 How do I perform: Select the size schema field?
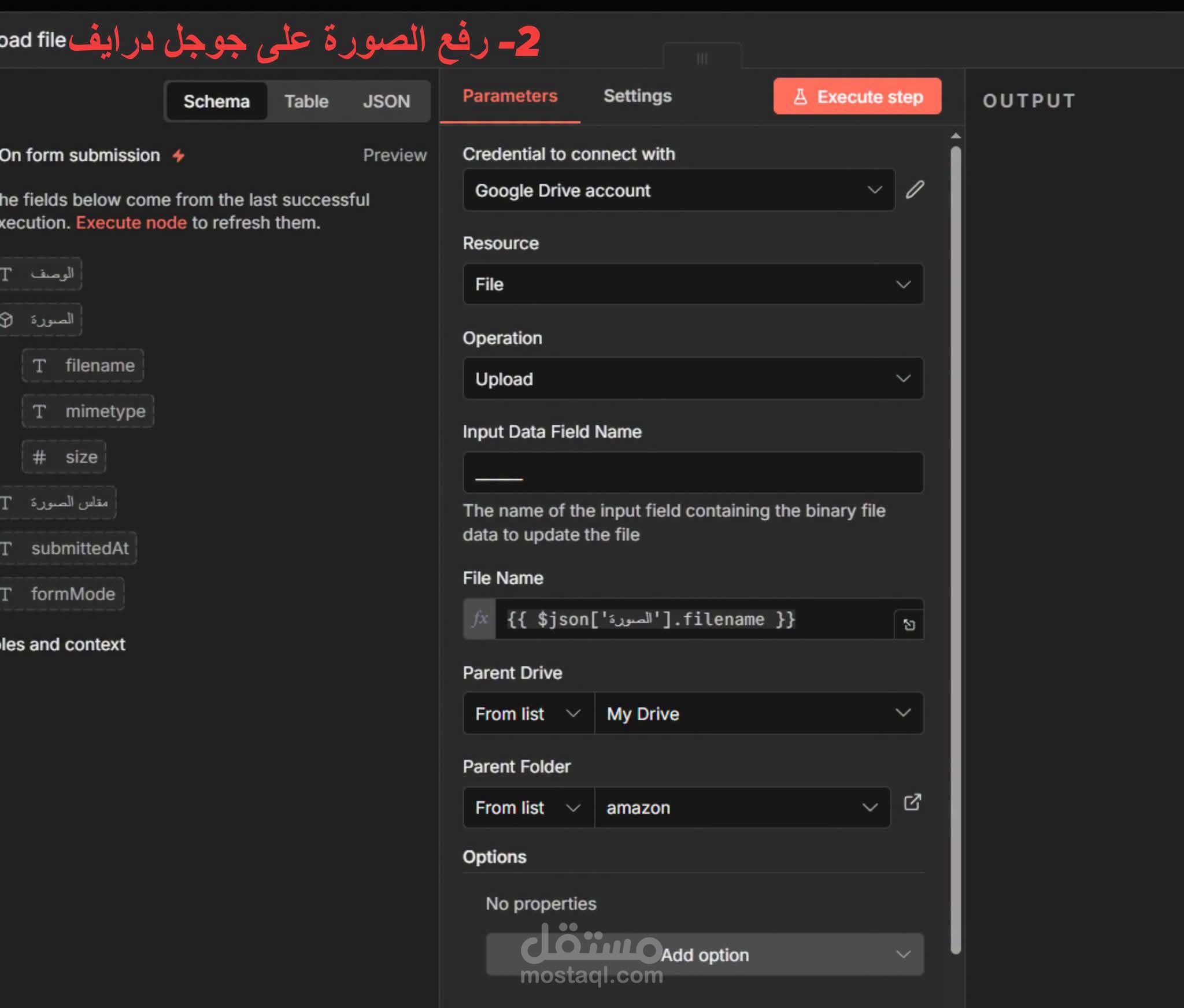pos(64,457)
